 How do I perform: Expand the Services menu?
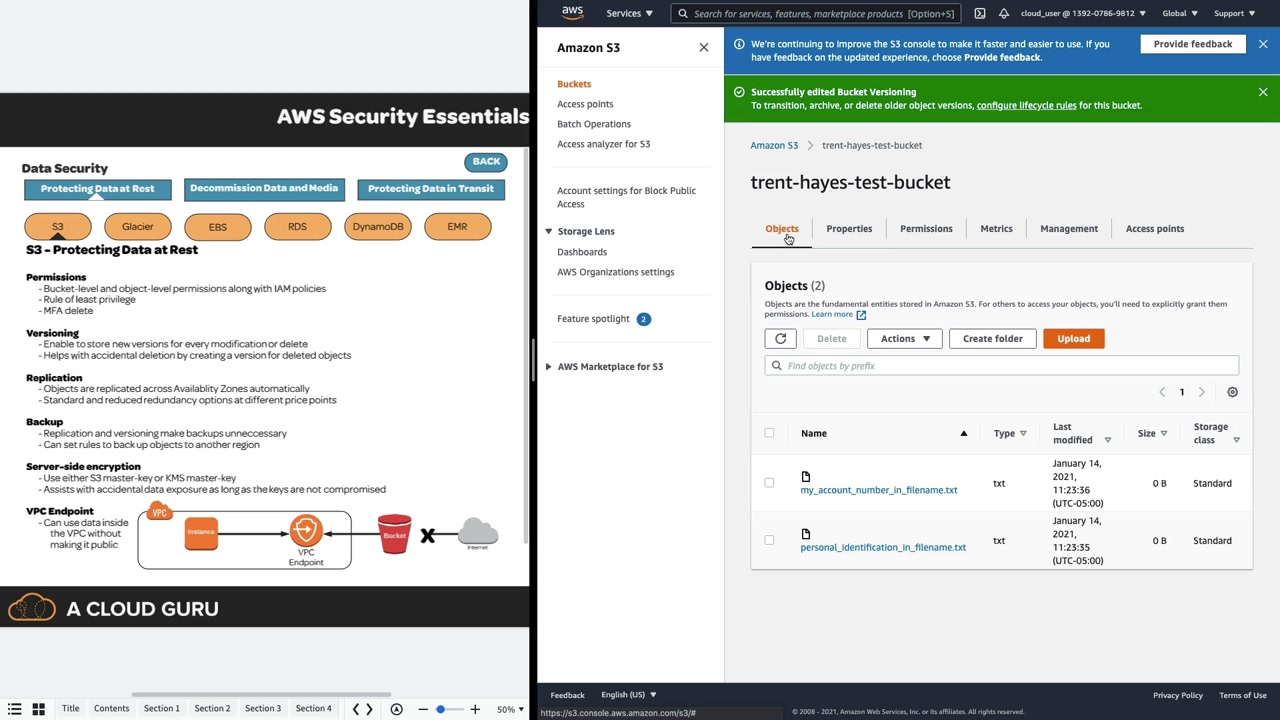[629, 13]
